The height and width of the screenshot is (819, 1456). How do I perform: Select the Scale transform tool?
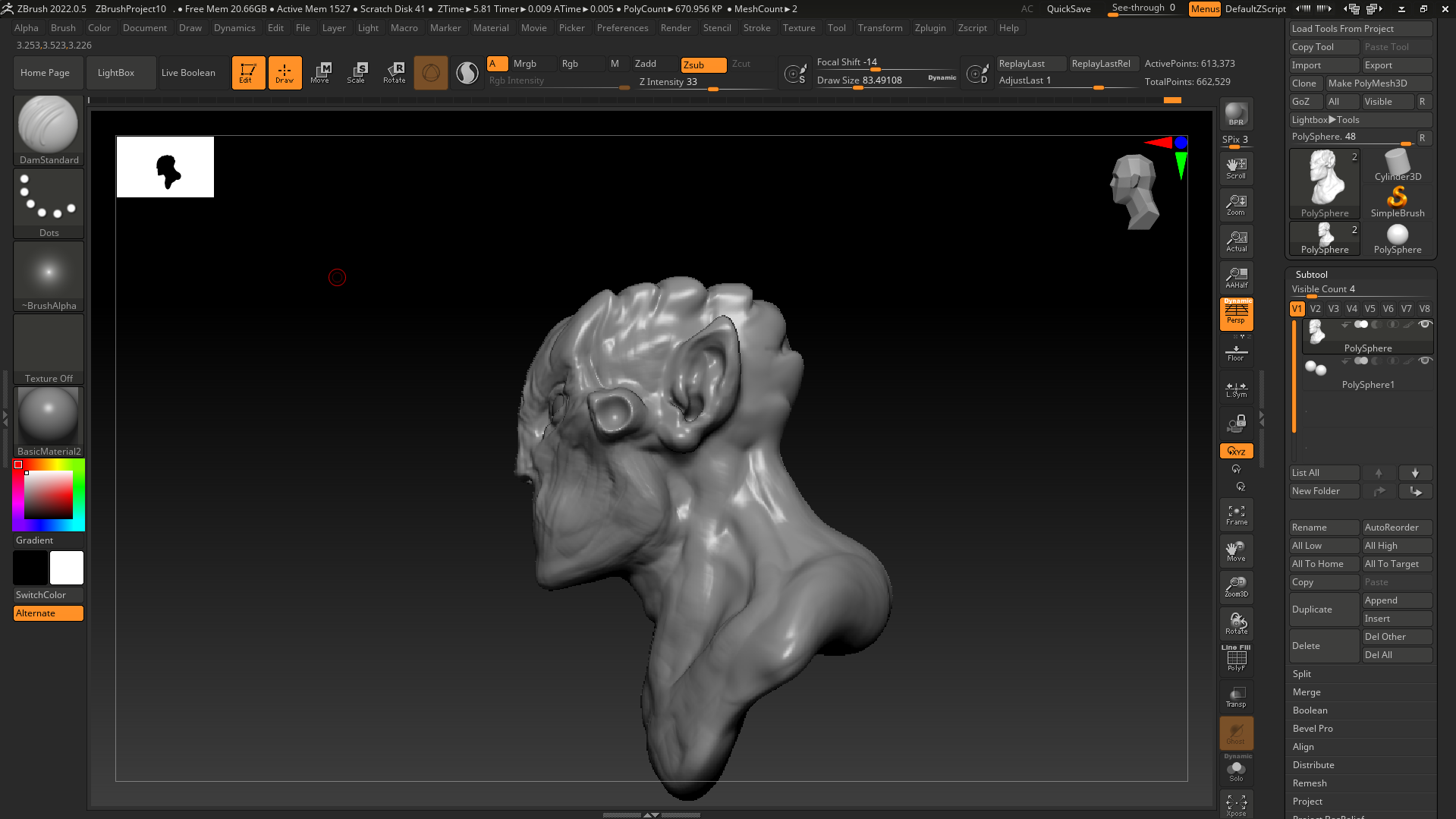(x=357, y=73)
